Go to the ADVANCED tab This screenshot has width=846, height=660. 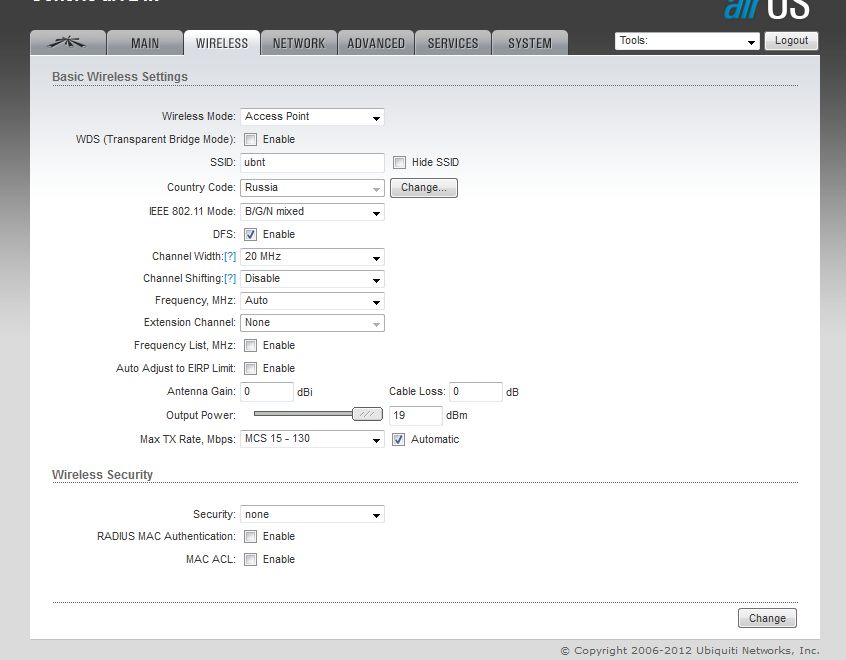point(376,43)
